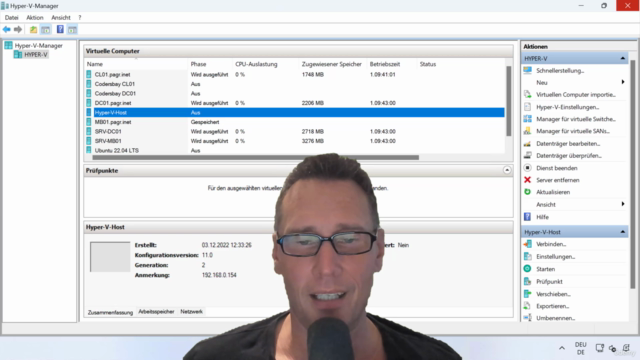Click the Datenträger bearbeiten icon

pos(527,143)
